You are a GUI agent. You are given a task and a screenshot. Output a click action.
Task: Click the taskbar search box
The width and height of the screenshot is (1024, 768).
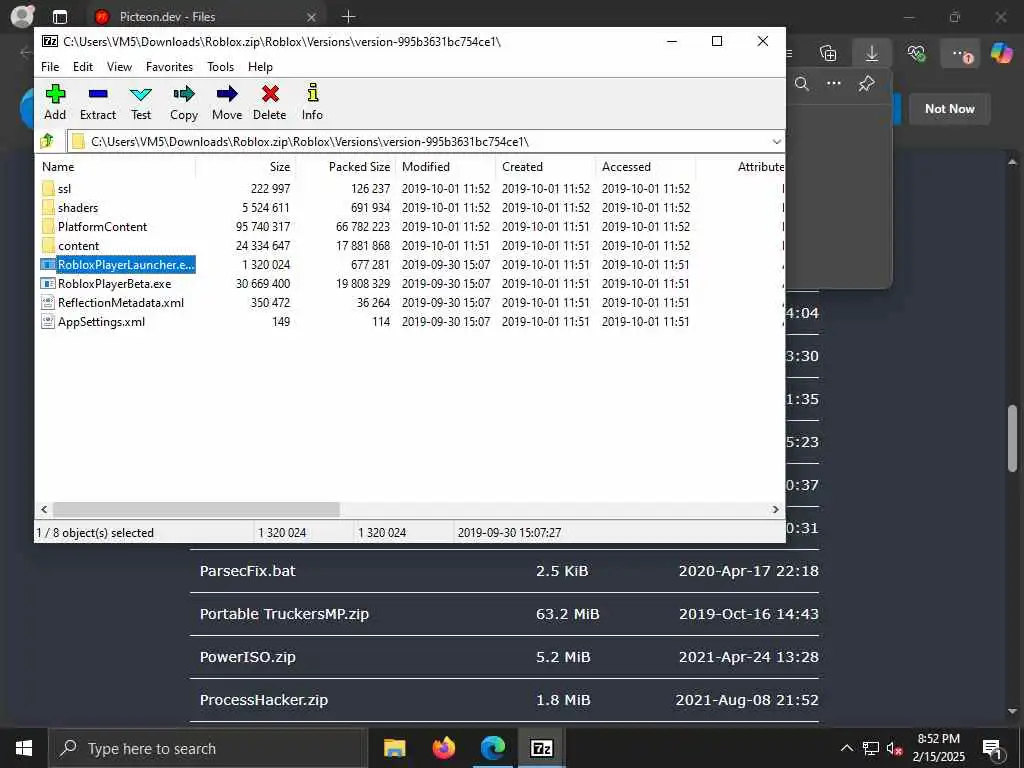point(207,748)
